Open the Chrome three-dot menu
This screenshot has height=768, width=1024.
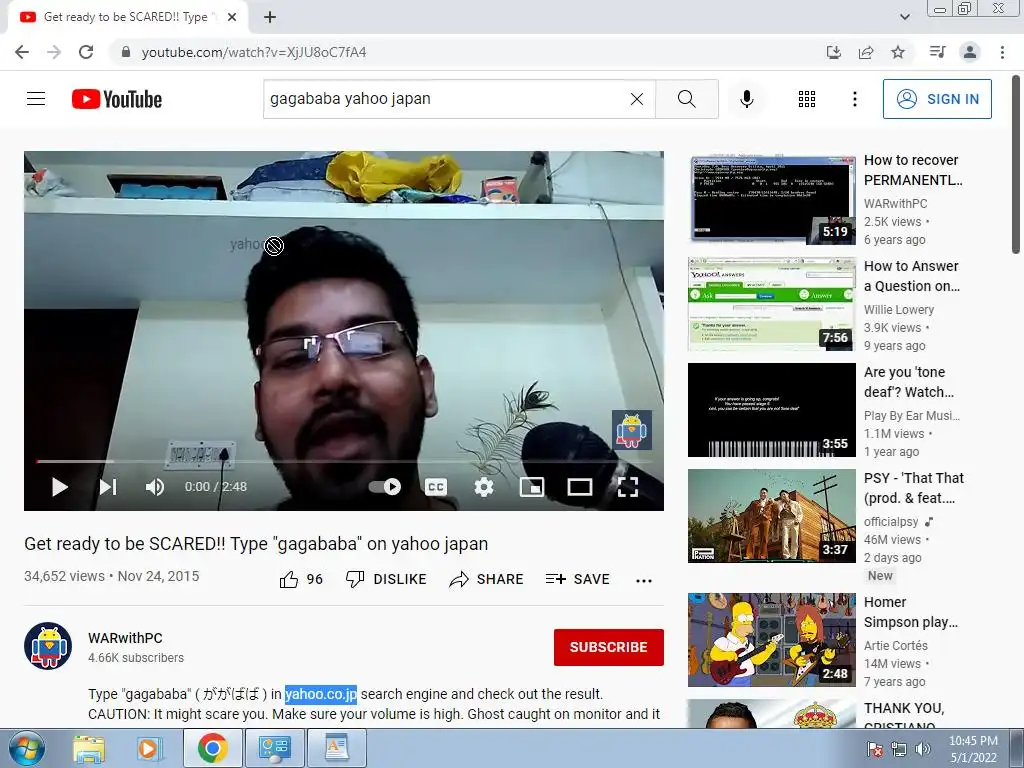click(x=1002, y=52)
